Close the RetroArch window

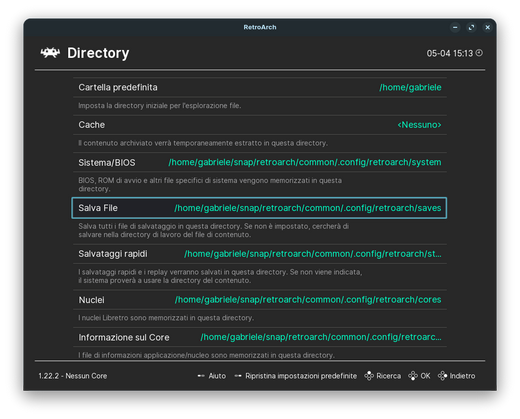(487, 27)
